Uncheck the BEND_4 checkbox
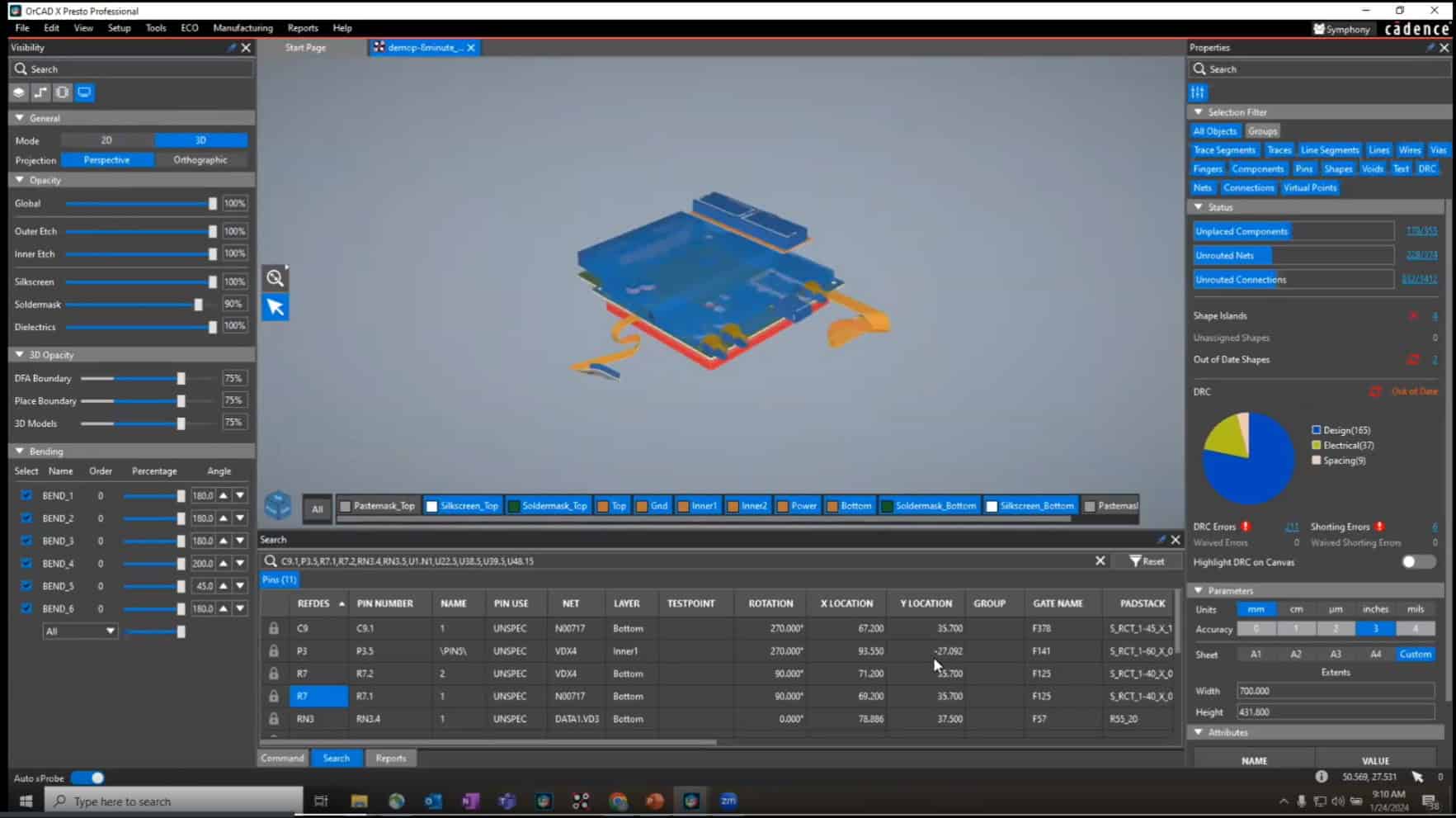1456x818 pixels. click(x=26, y=563)
